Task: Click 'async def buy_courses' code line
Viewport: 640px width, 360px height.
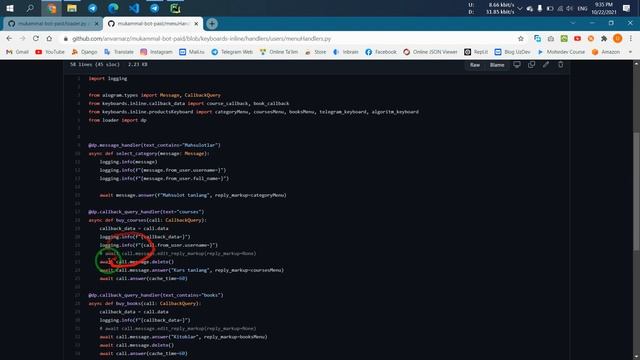Action: pyautogui.click(x=148, y=220)
